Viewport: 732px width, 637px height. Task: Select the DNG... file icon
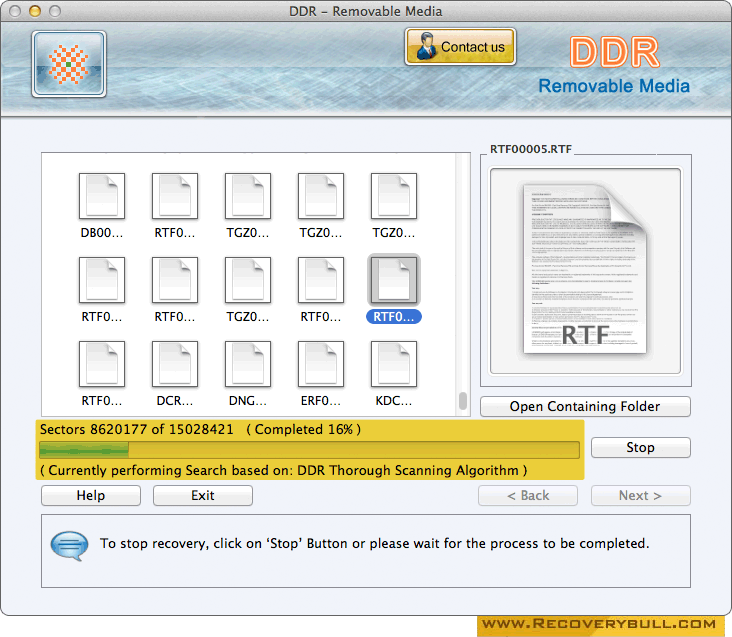point(248,364)
